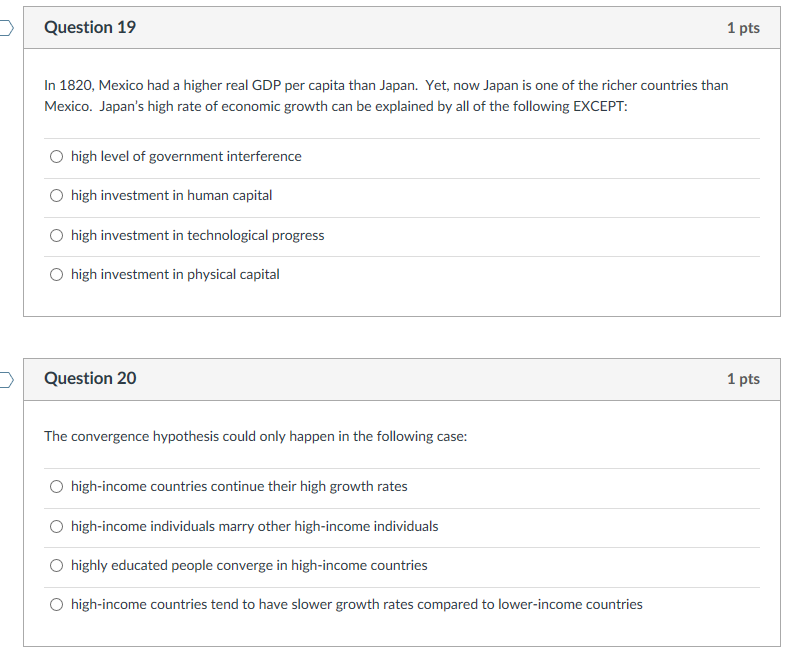Screen dimensions: 810x648
Task: Select radio for high-income individuals marry option
Action: tap(56, 527)
